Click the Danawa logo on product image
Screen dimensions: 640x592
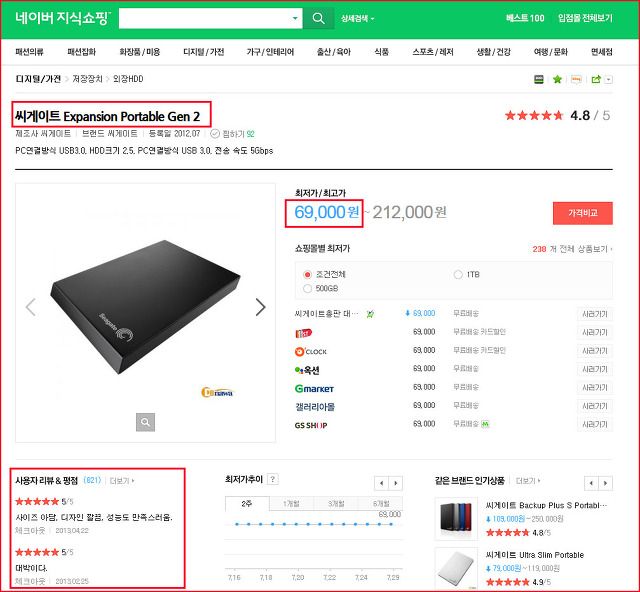[x=217, y=392]
